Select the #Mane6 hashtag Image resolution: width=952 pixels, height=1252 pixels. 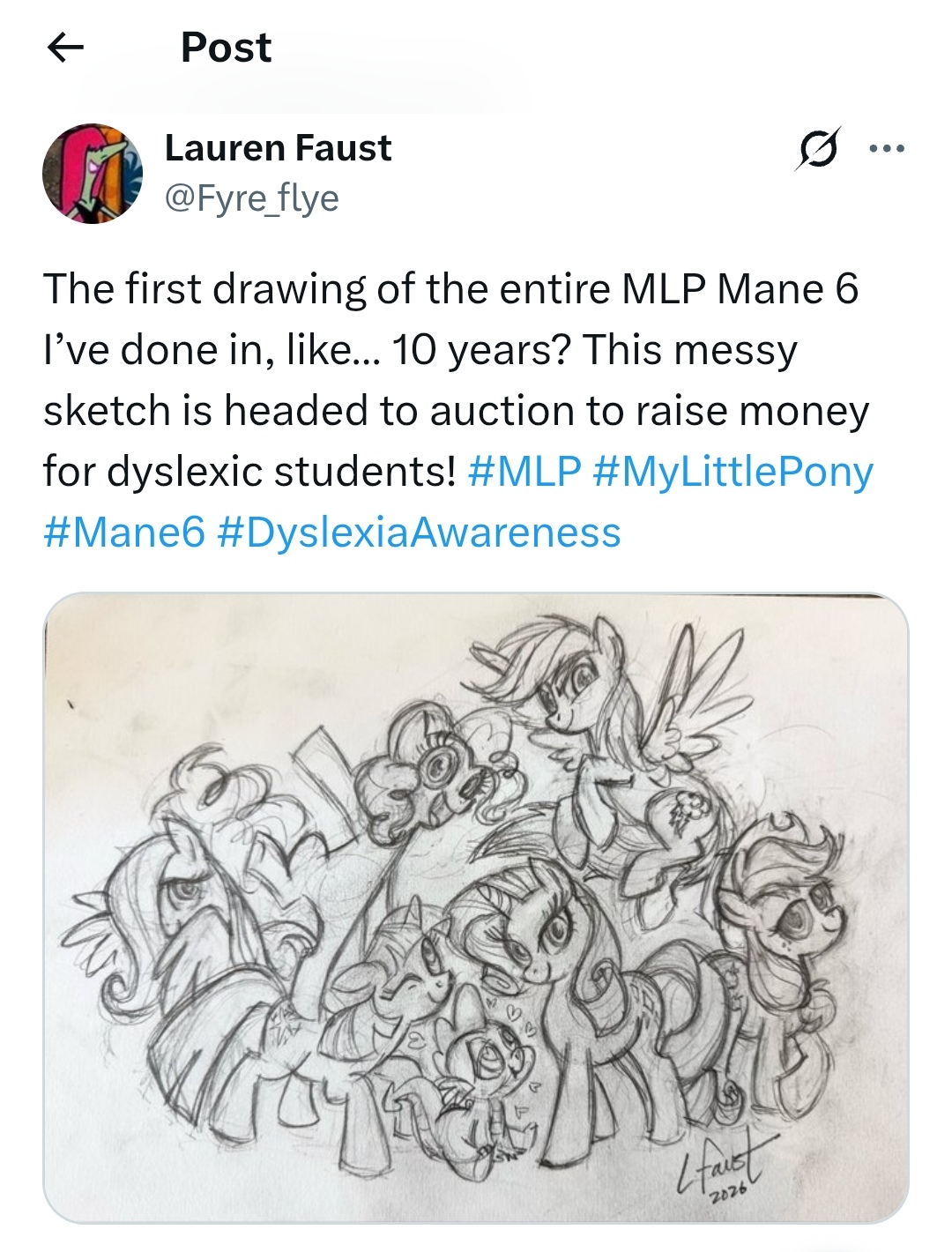point(124,533)
